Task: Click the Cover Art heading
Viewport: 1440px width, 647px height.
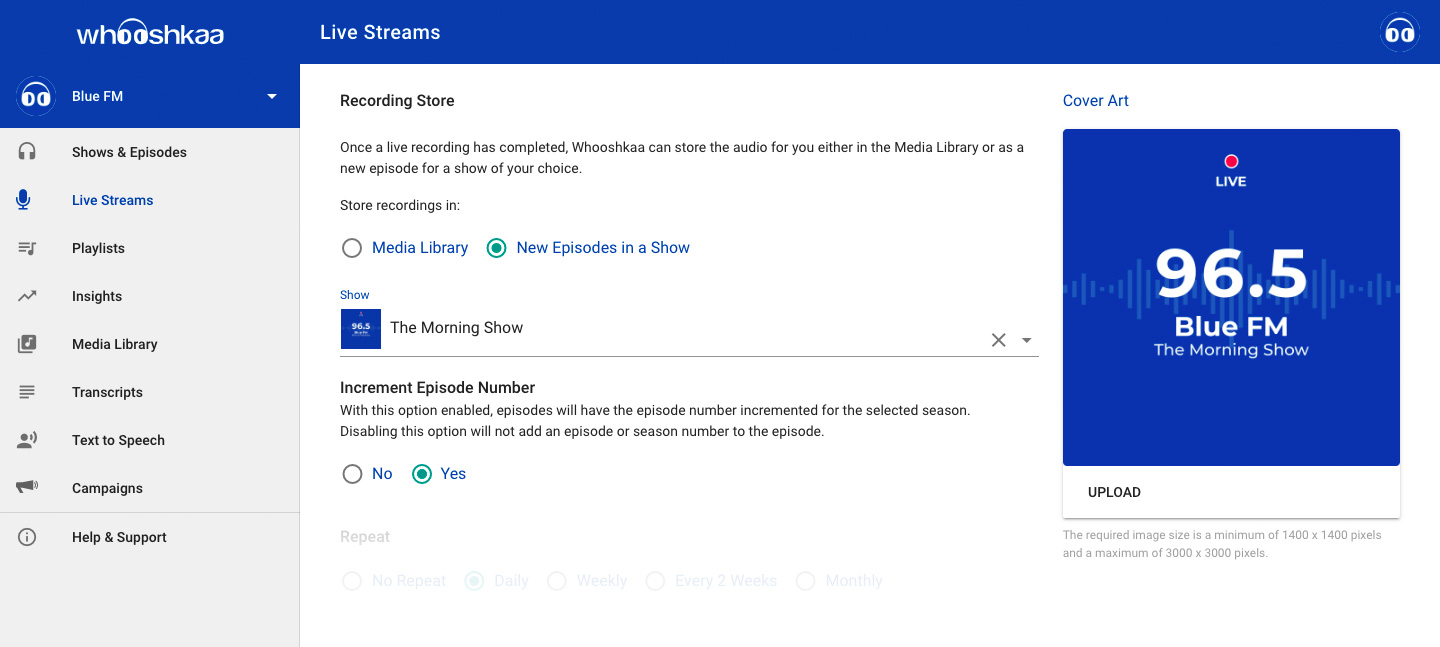Action: 1096,101
